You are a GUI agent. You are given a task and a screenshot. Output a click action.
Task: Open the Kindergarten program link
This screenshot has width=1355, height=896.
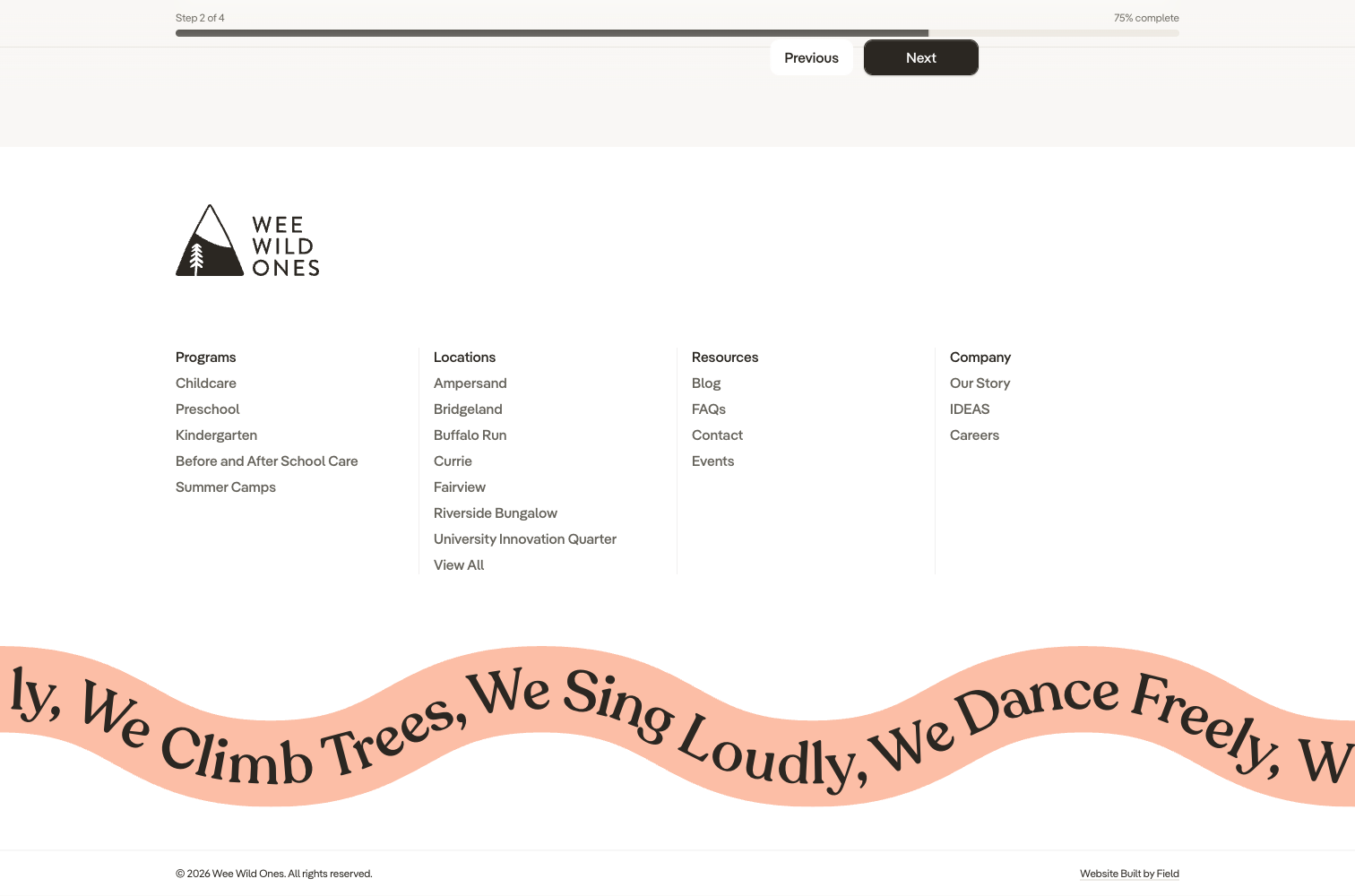(x=216, y=435)
